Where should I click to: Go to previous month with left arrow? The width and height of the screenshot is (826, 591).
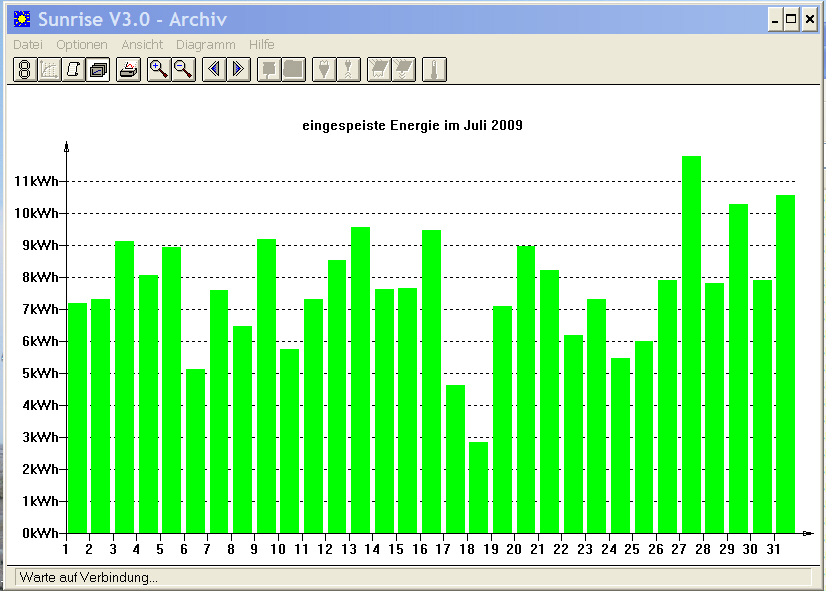[214, 70]
